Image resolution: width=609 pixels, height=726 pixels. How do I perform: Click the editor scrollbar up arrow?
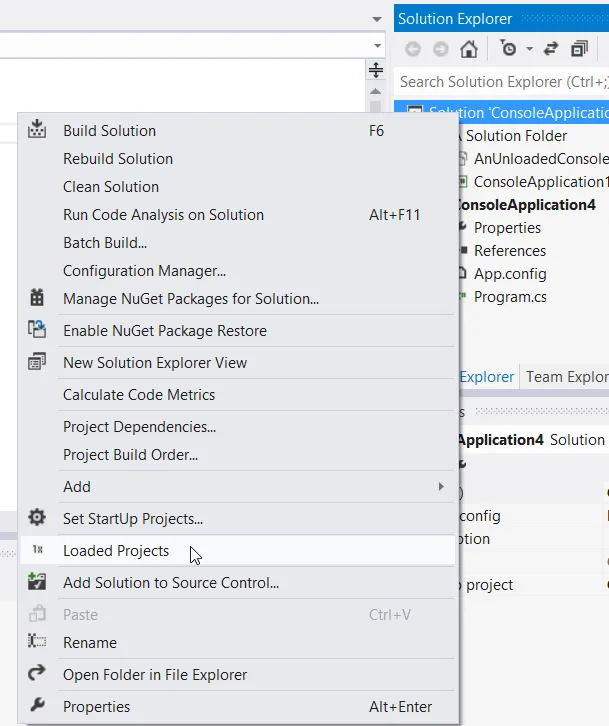click(x=376, y=91)
